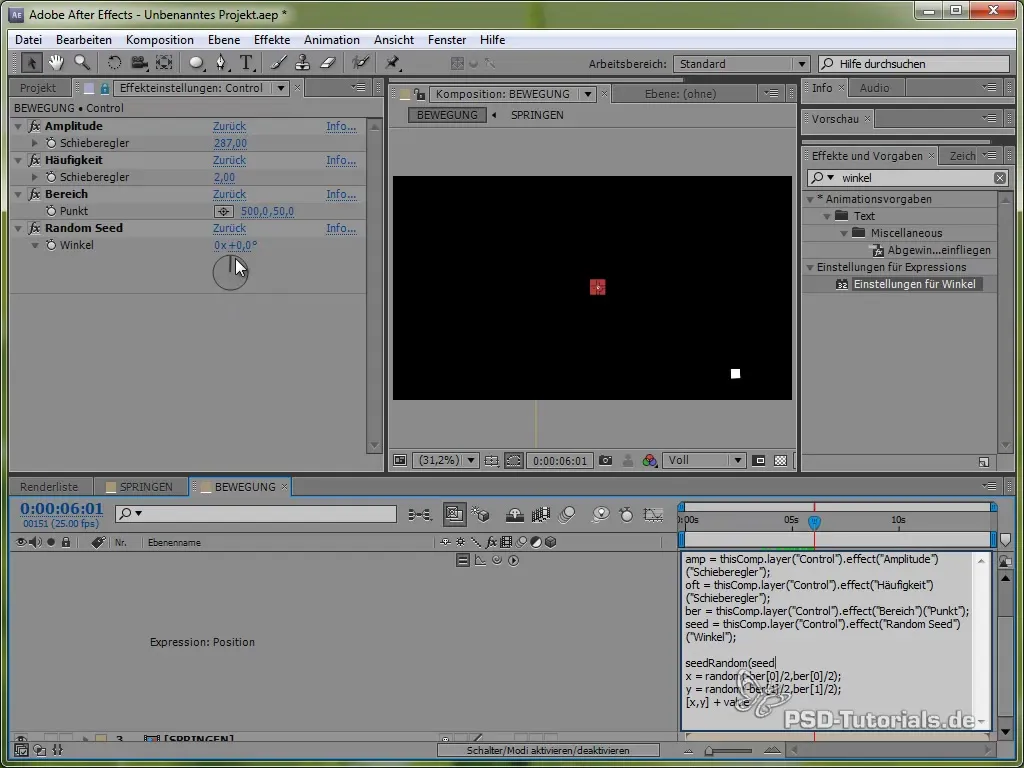Select the Clone Stamp tool
The height and width of the screenshot is (768, 1024).
302,63
